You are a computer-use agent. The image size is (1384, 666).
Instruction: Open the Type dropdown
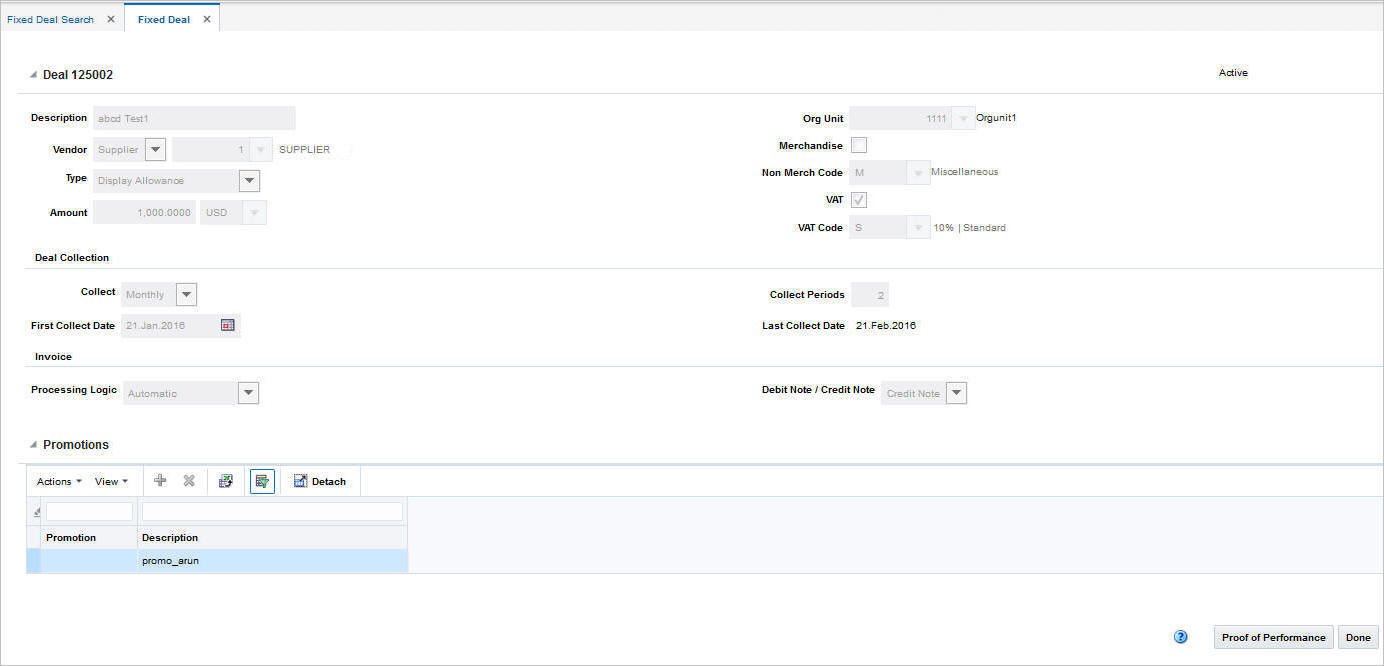click(248, 180)
